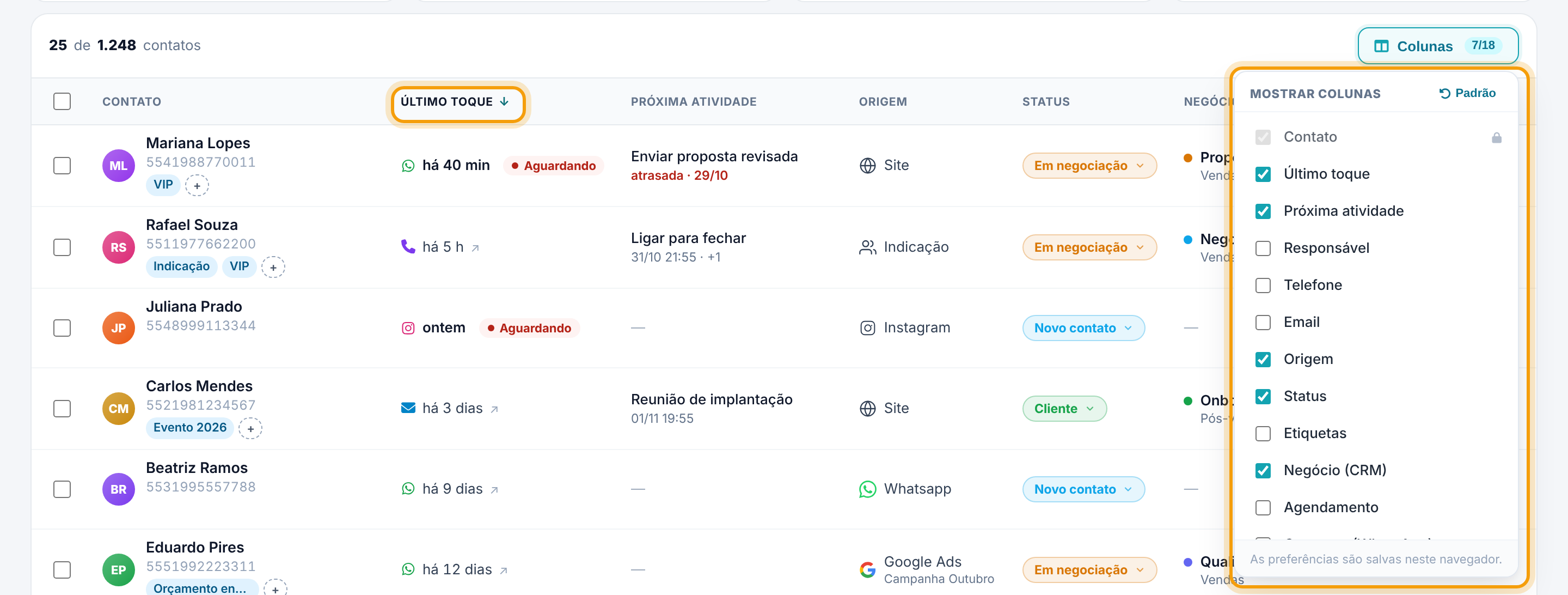
Task: Open RS avatar of Rafael Souza
Action: (118, 247)
